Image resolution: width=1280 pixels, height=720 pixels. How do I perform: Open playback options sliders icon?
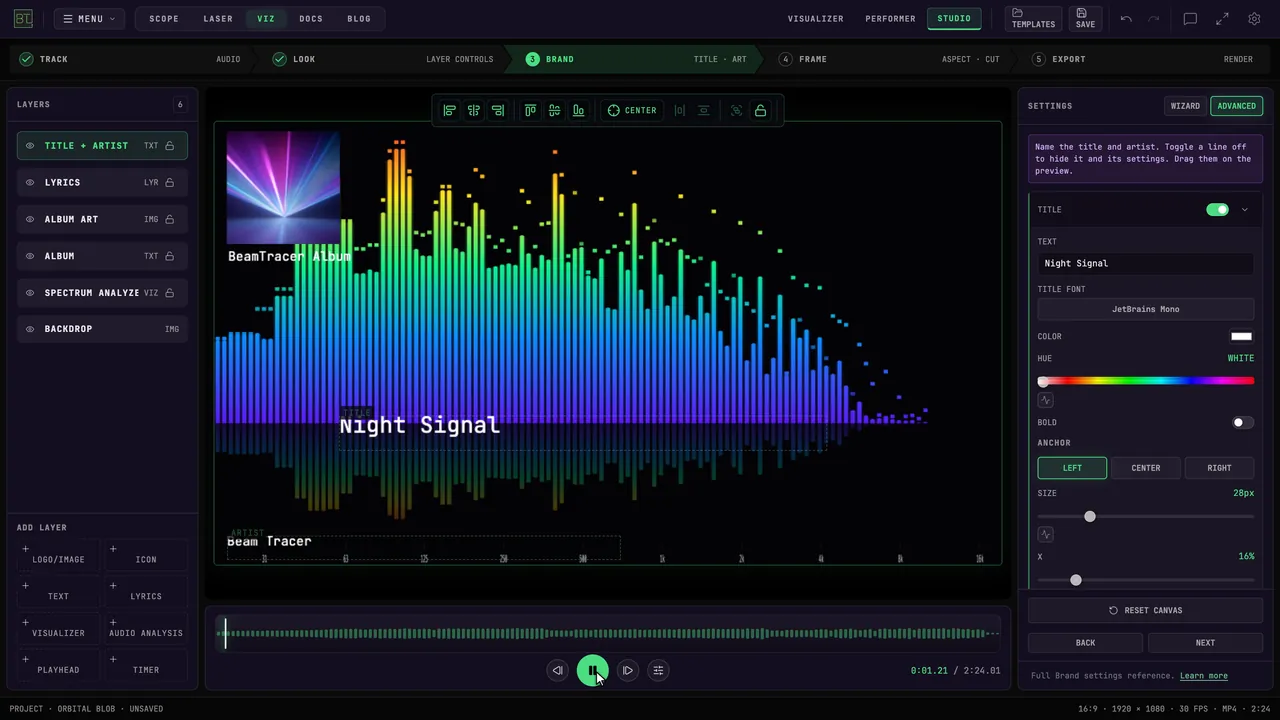pos(658,670)
